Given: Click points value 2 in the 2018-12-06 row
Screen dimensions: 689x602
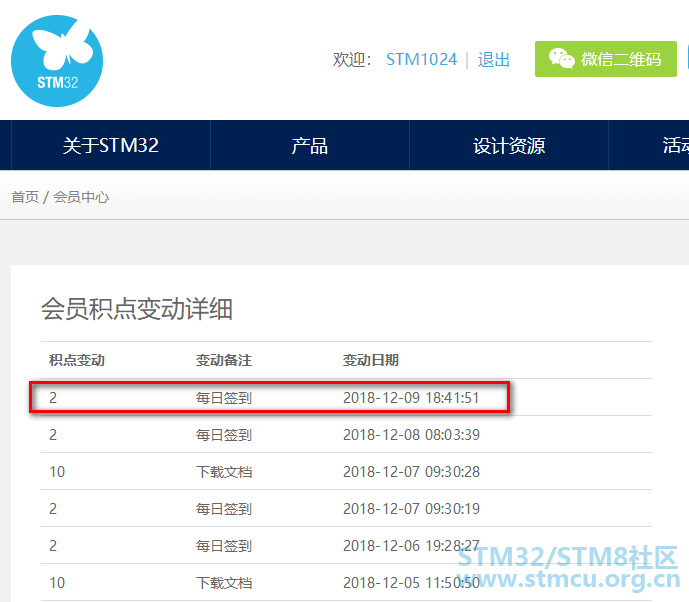Looking at the screenshot, I should (53, 545).
